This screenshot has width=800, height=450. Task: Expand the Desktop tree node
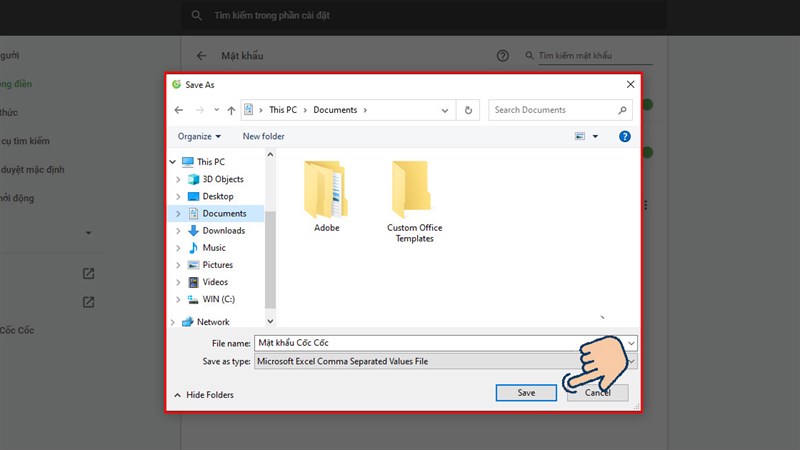pos(178,196)
